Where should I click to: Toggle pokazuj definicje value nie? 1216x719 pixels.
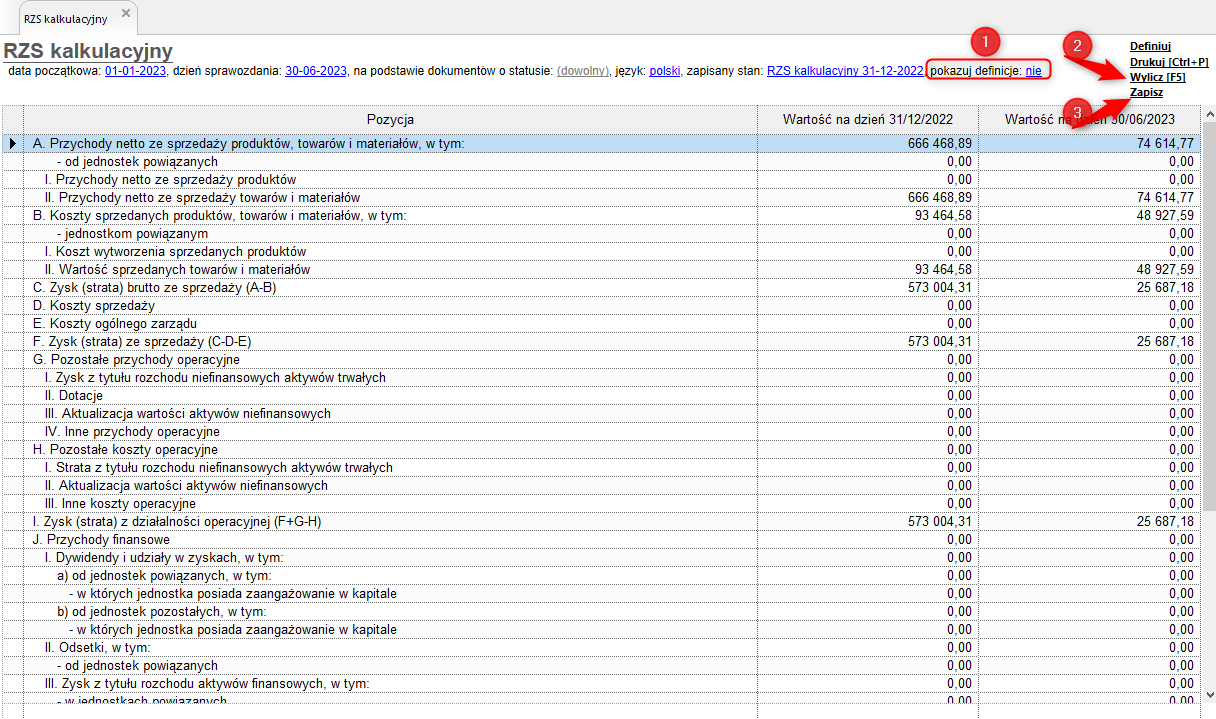1033,71
